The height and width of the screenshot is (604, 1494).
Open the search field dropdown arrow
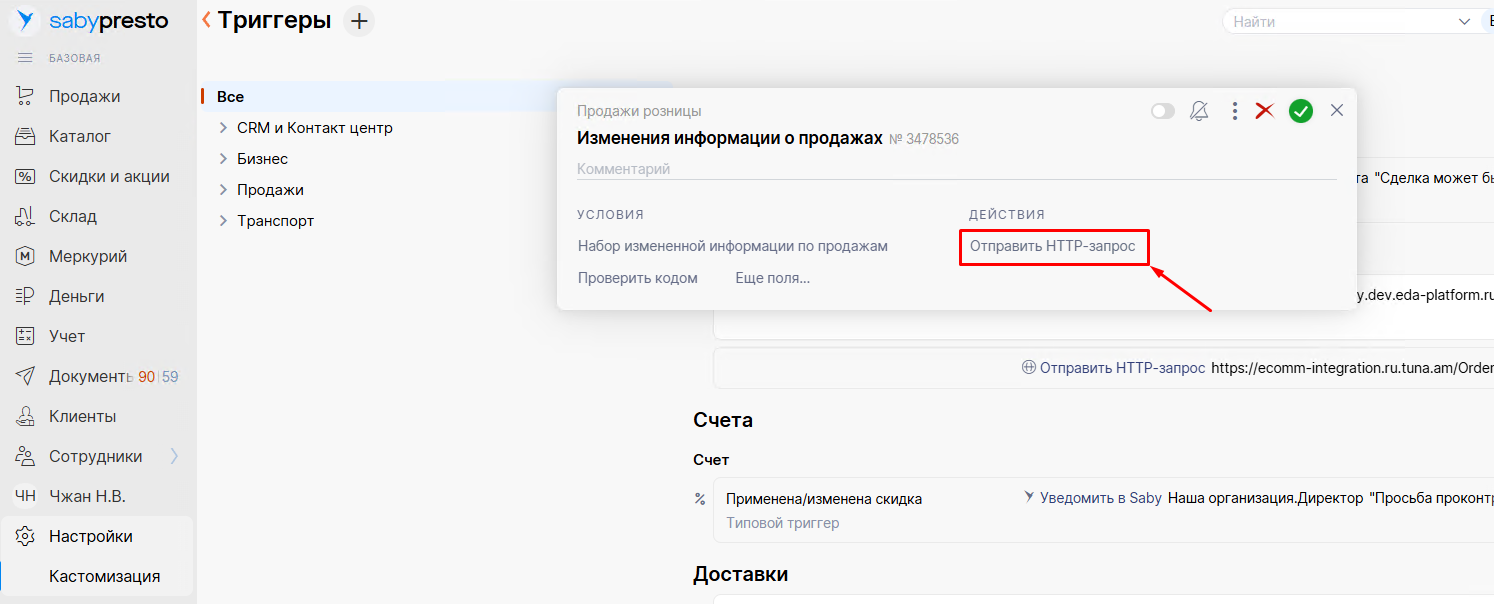point(1464,21)
